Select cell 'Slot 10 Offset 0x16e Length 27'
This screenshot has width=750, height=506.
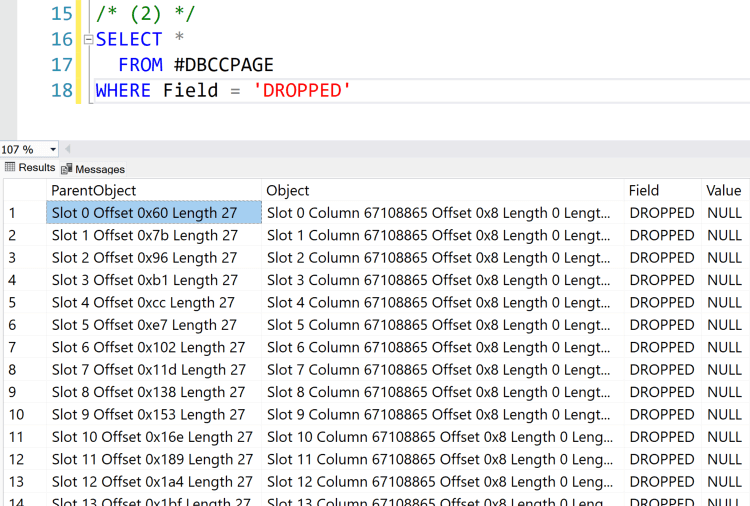[x=154, y=437]
